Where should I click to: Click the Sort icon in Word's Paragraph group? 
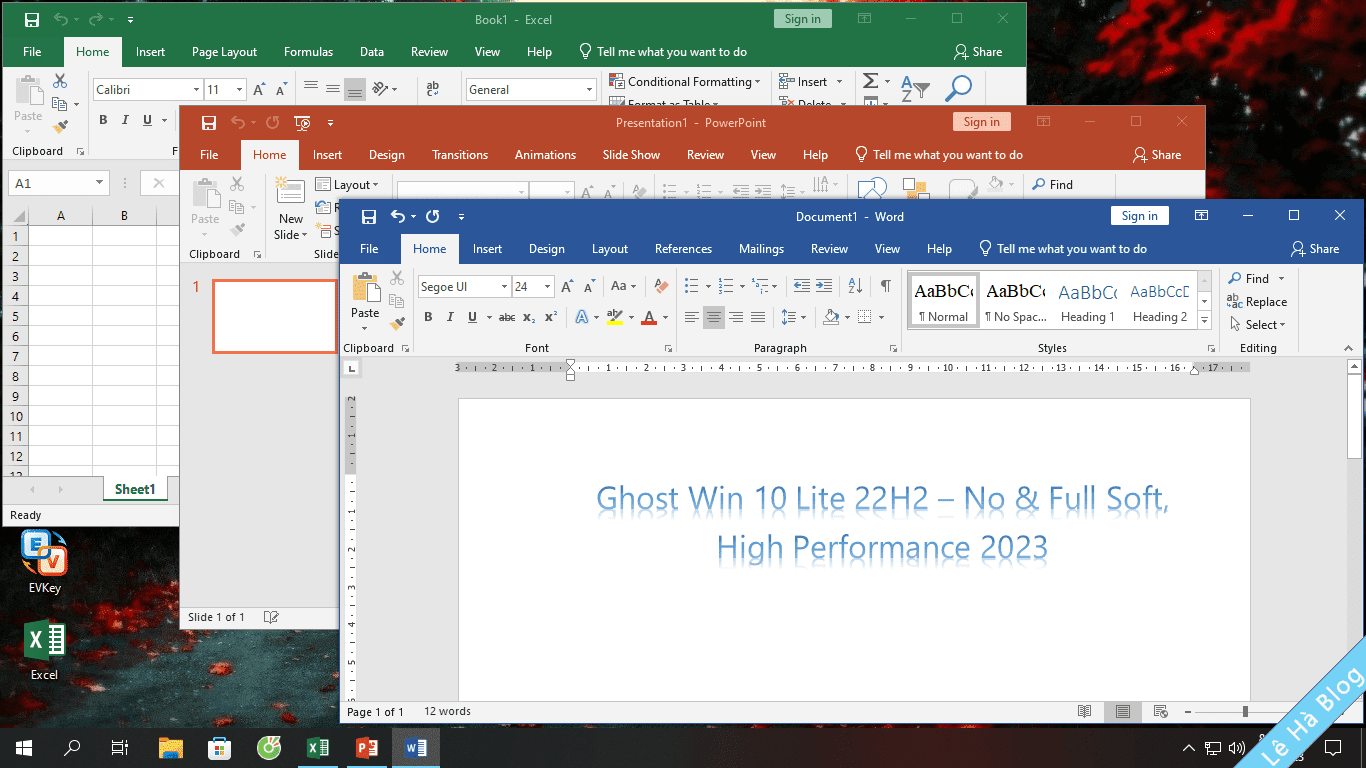(855, 287)
